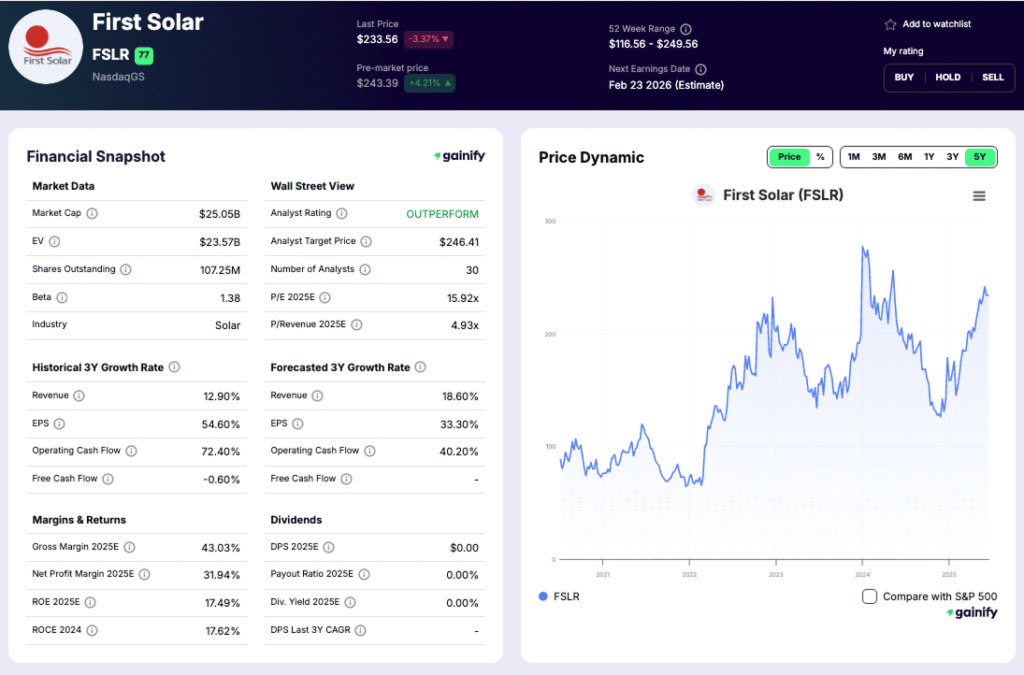This screenshot has width=1024, height=675.
Task: Toggle the Add to watchlist star
Action: click(890, 24)
